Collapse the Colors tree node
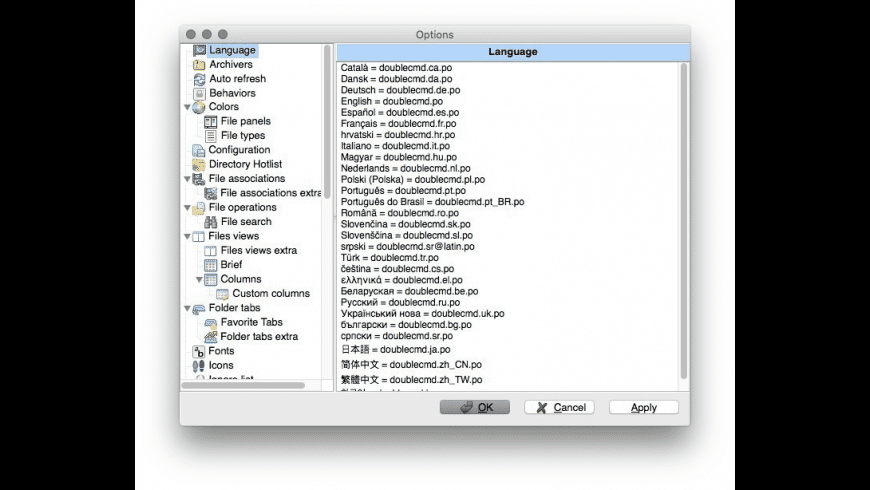870x490 pixels. coord(188,107)
